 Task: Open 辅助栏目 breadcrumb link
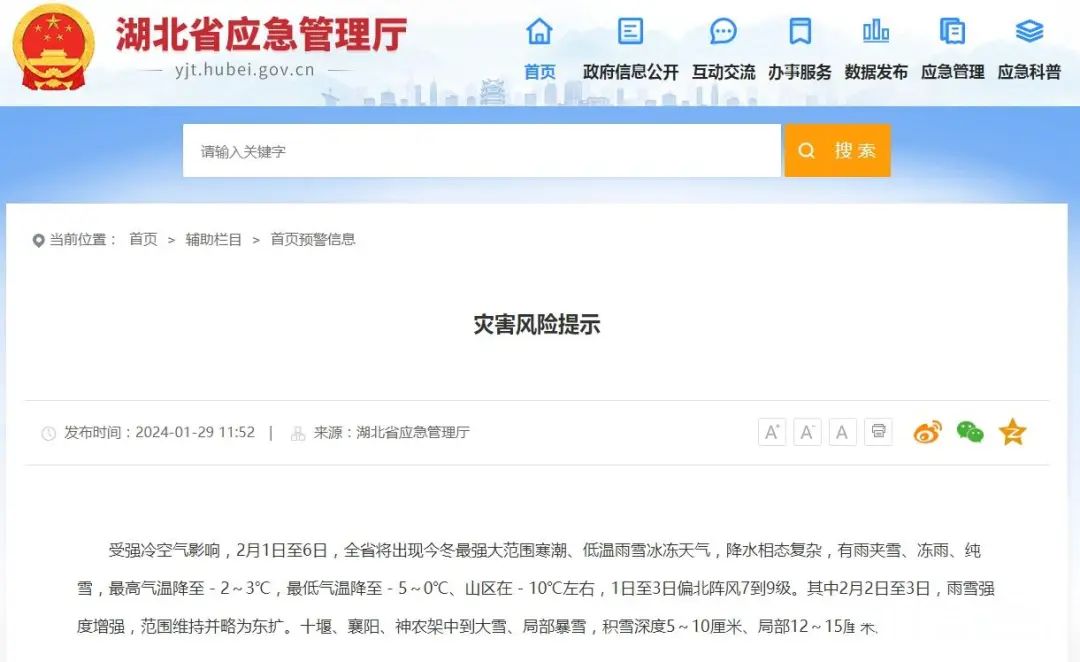(x=213, y=240)
